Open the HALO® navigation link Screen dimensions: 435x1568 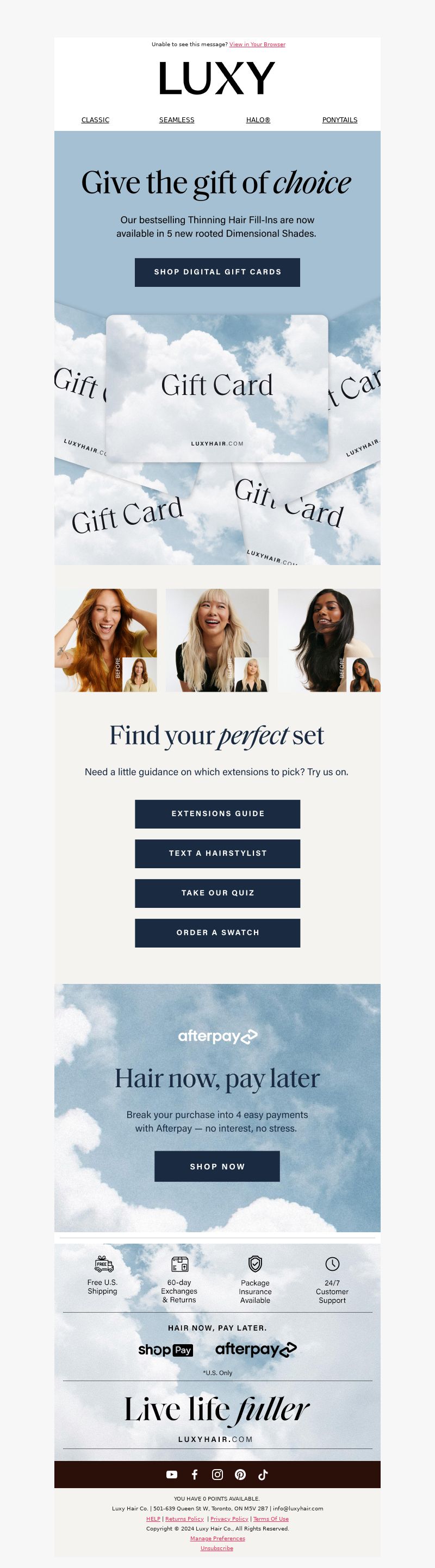coord(258,120)
